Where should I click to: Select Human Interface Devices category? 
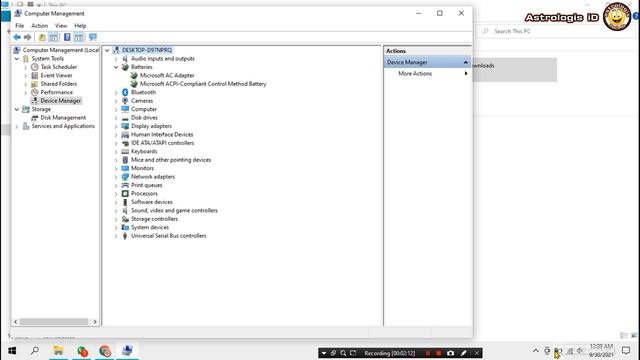(162, 134)
